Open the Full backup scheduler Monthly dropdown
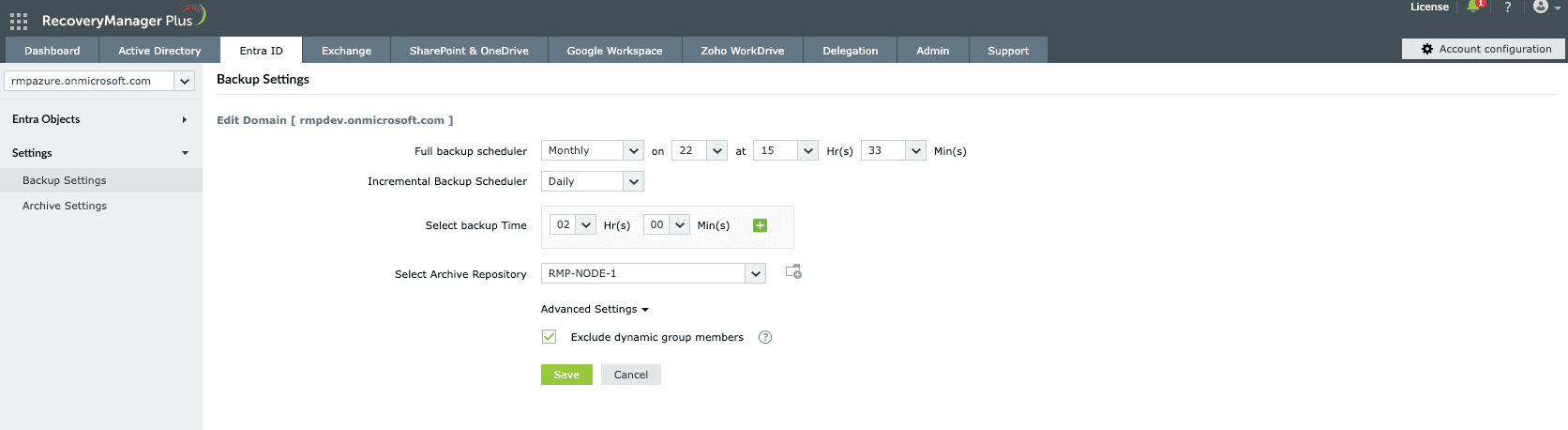 (x=592, y=150)
